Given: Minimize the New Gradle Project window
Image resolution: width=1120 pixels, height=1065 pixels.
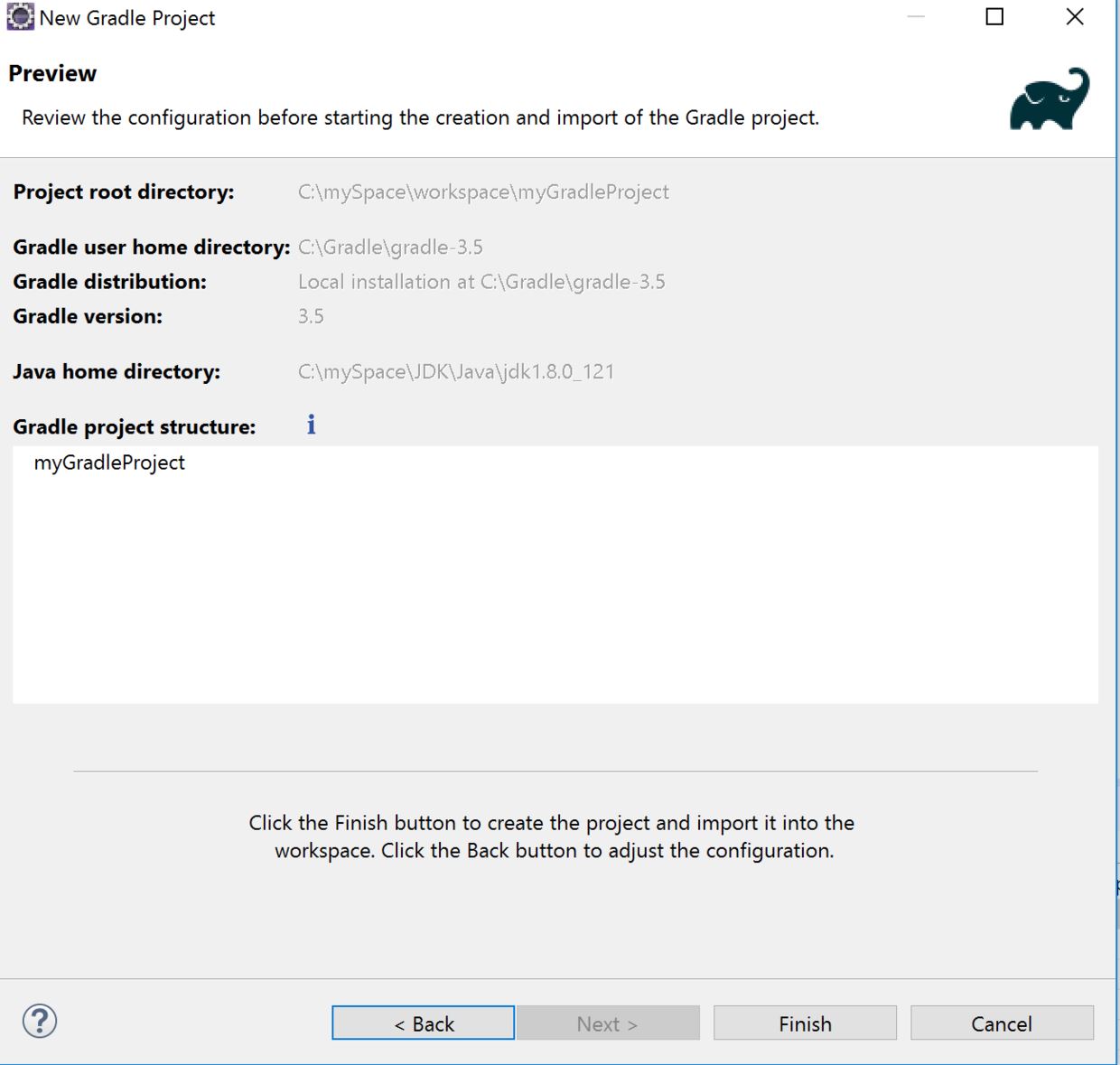Looking at the screenshot, I should coord(916,17).
